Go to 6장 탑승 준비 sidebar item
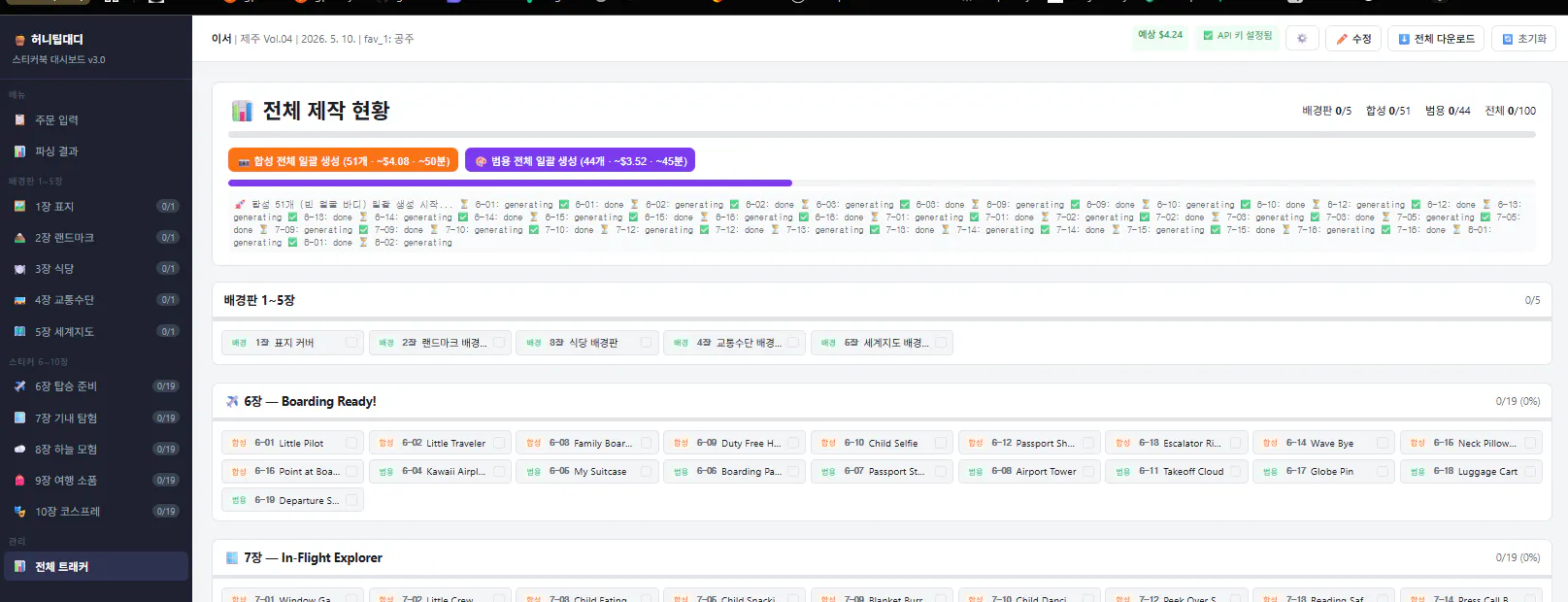Viewport: 1568px width, 602px height. coord(94,386)
